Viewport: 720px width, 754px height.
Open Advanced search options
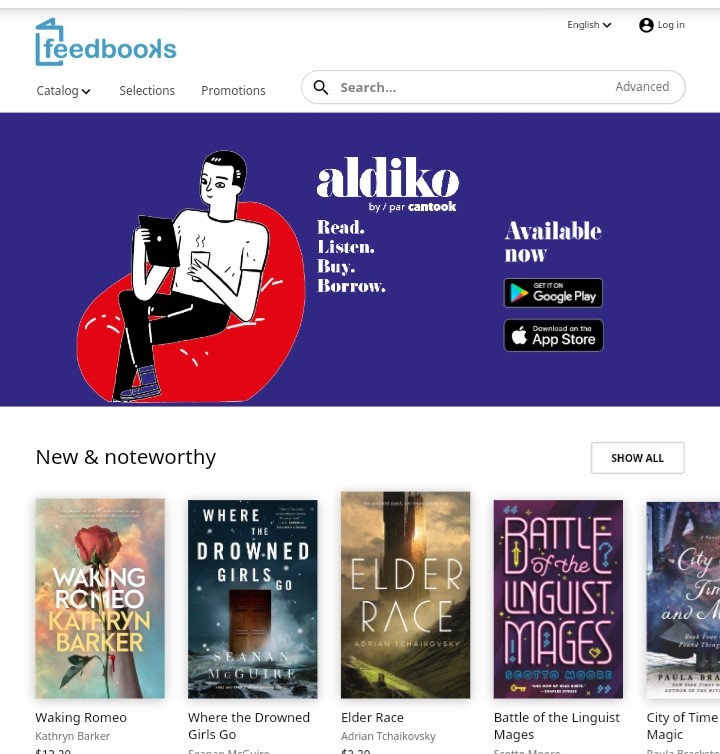point(642,87)
